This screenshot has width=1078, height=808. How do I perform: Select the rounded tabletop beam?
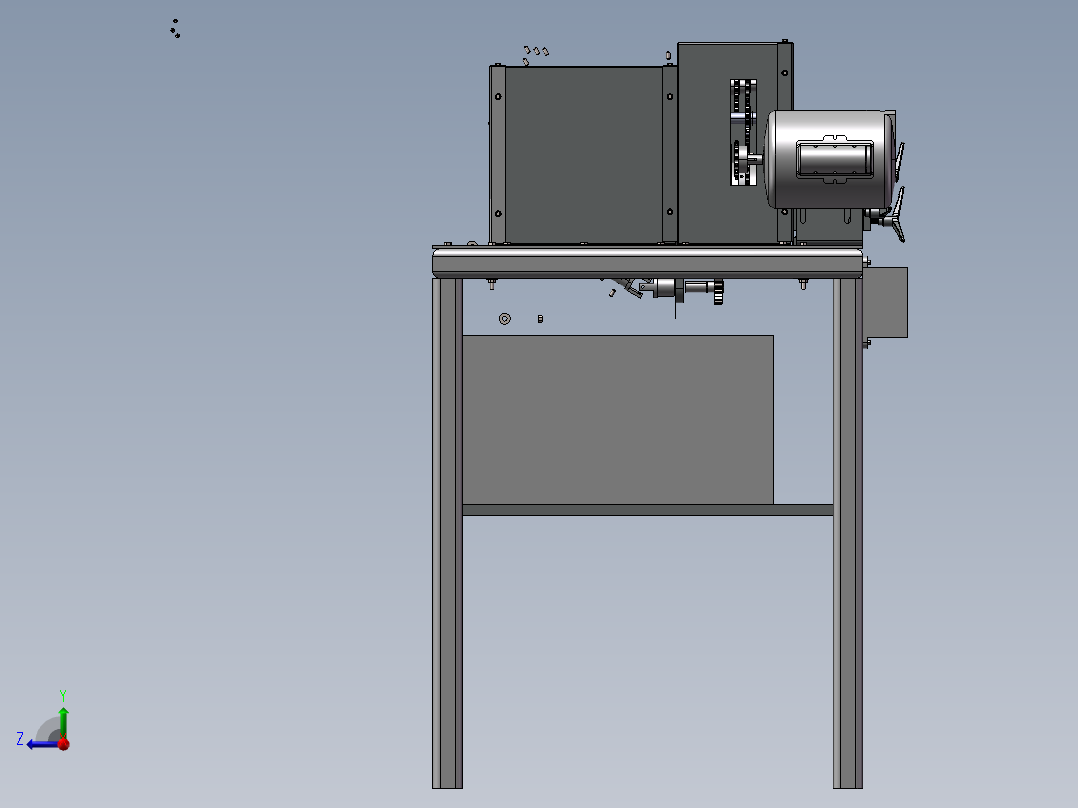click(x=647, y=263)
